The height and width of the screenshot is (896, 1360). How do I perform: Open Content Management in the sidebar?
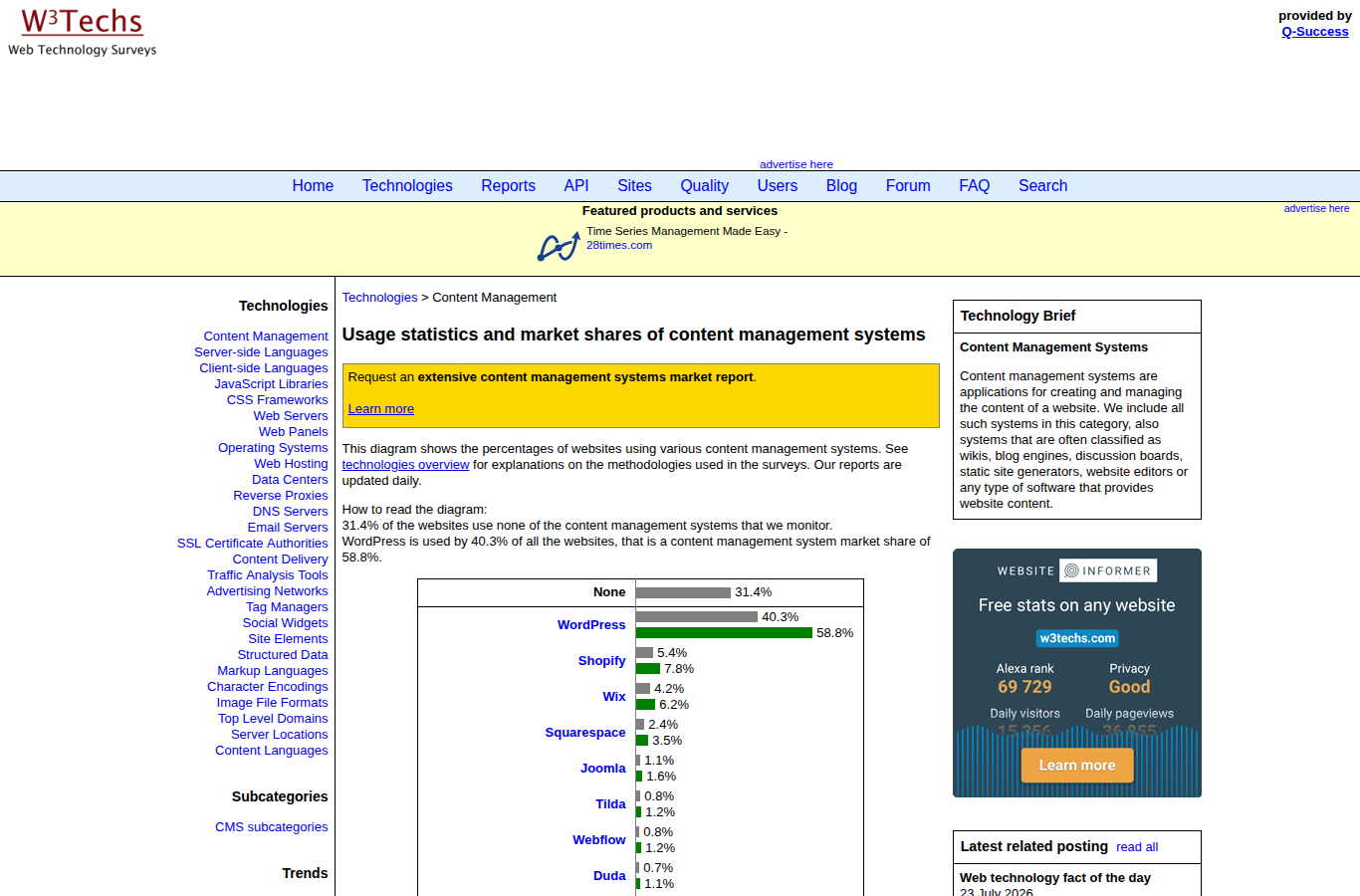(266, 336)
